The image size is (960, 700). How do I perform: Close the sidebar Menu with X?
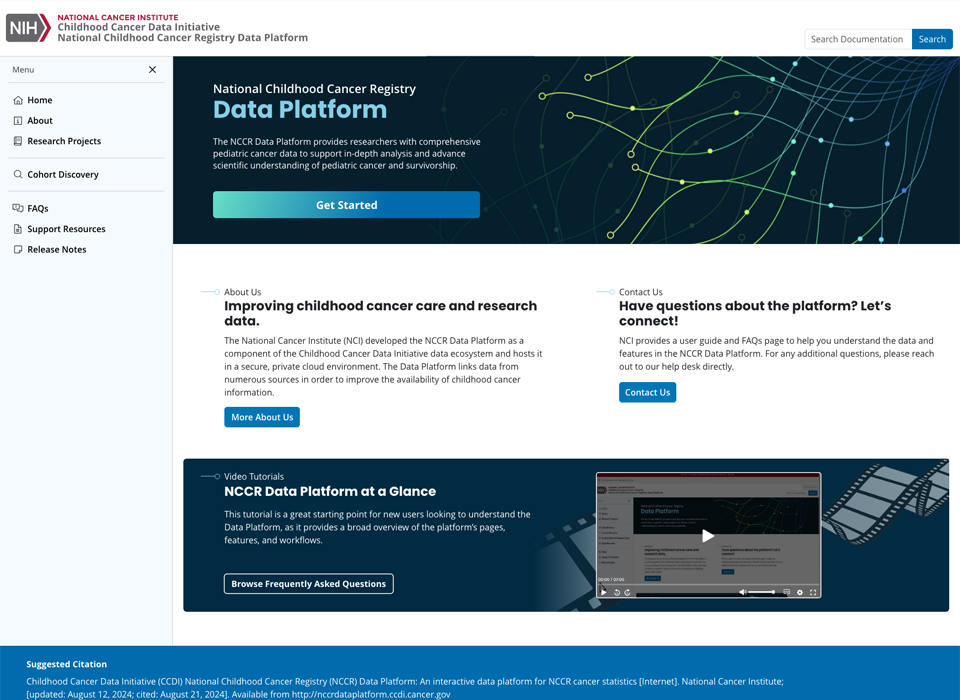[152, 70]
